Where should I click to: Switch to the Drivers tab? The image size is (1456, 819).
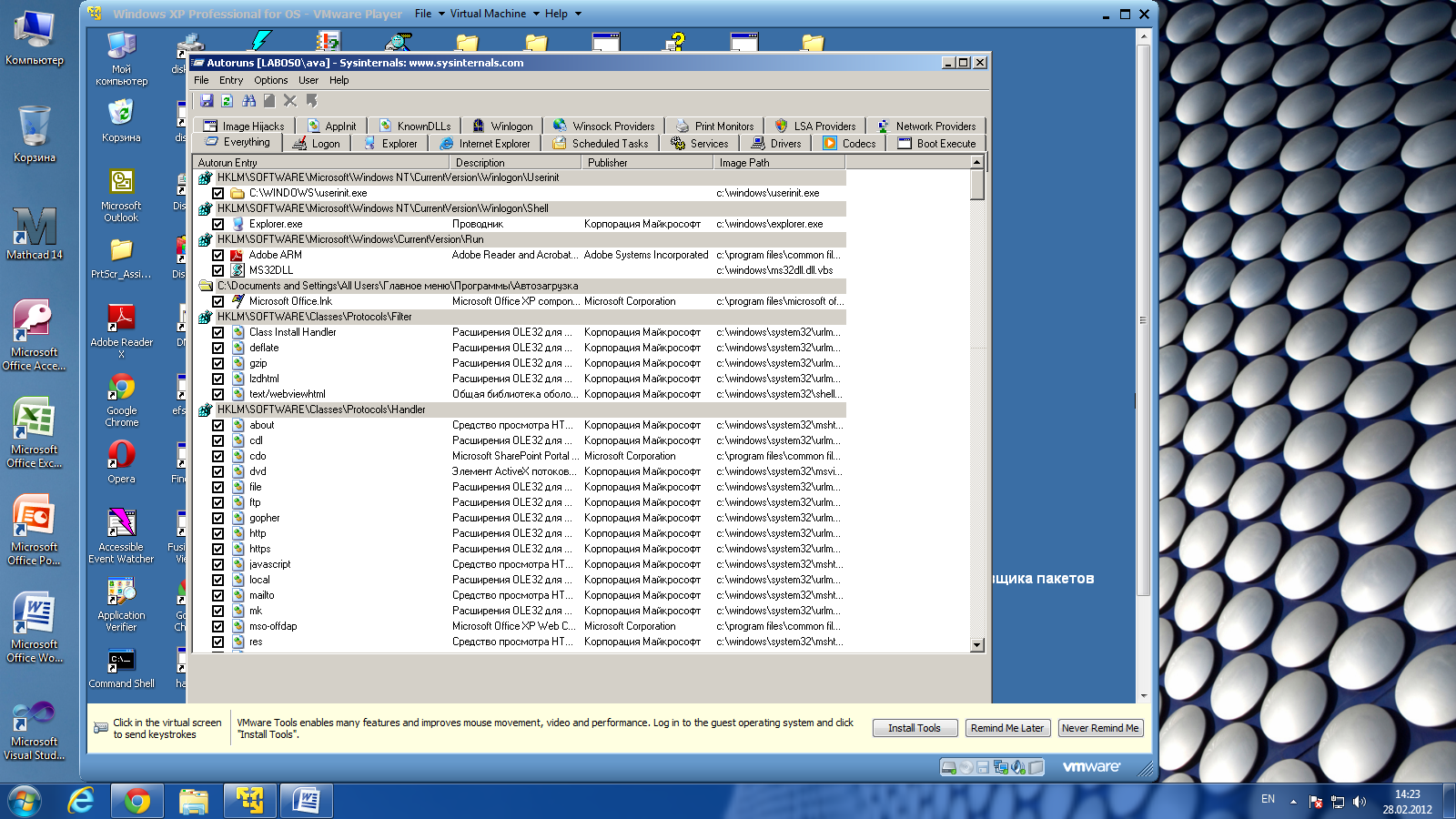point(776,144)
